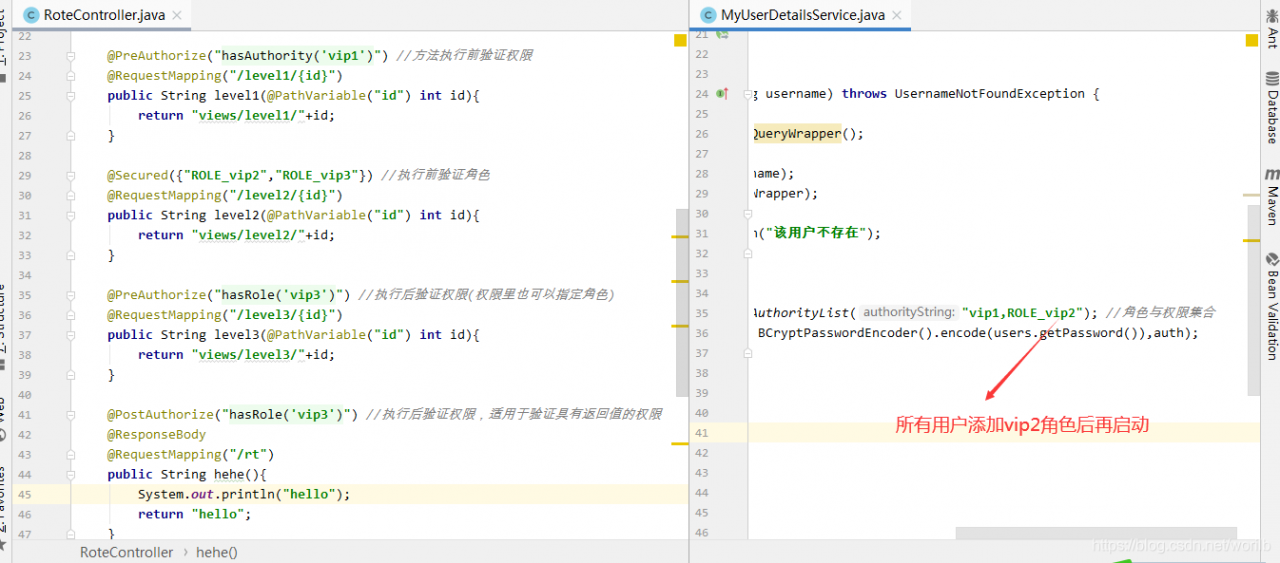Select RoteController in the breadcrumb bar
This screenshot has height=563, width=1280.
(126, 552)
